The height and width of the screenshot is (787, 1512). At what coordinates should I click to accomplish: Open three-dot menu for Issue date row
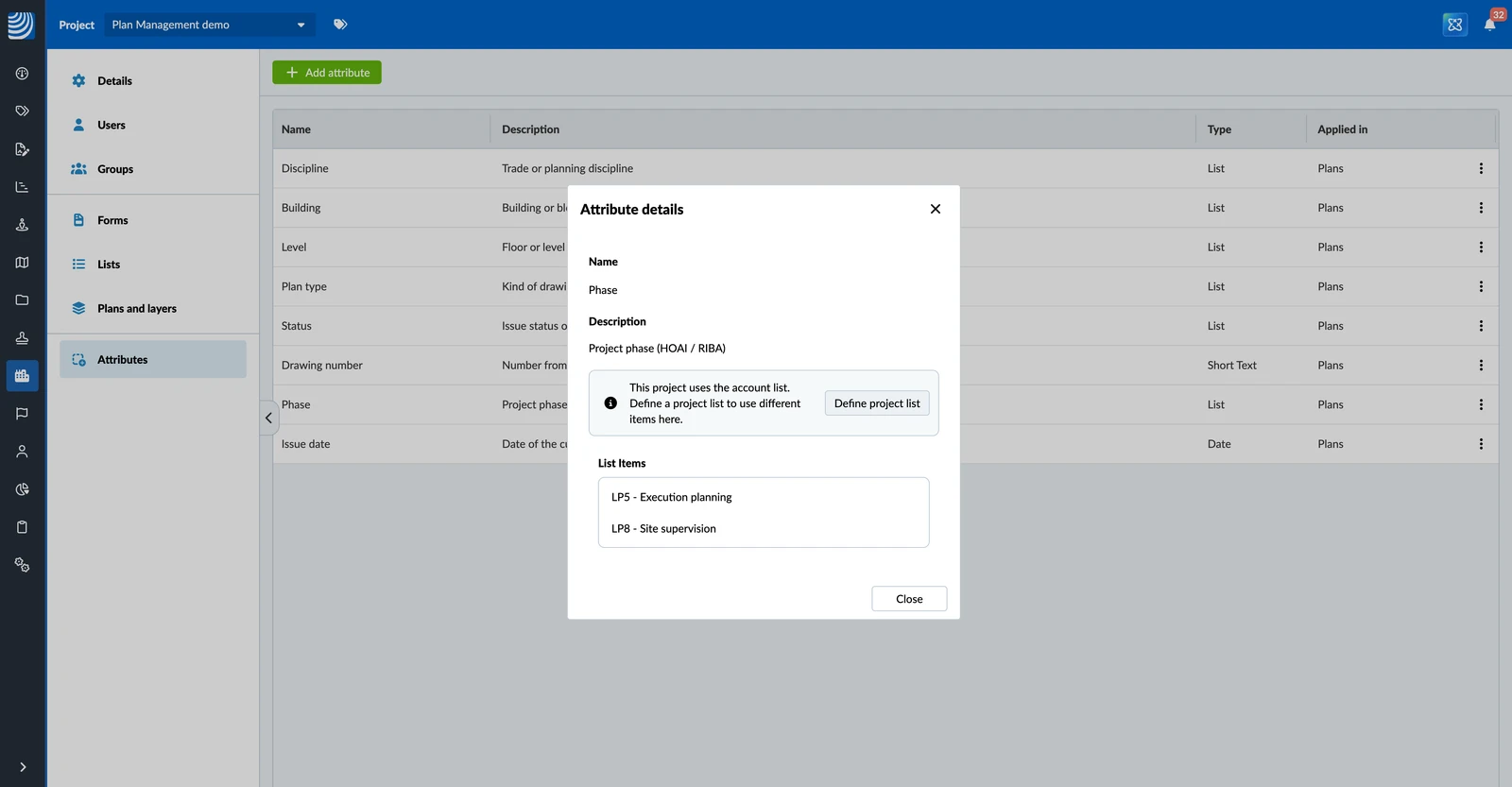tap(1481, 444)
